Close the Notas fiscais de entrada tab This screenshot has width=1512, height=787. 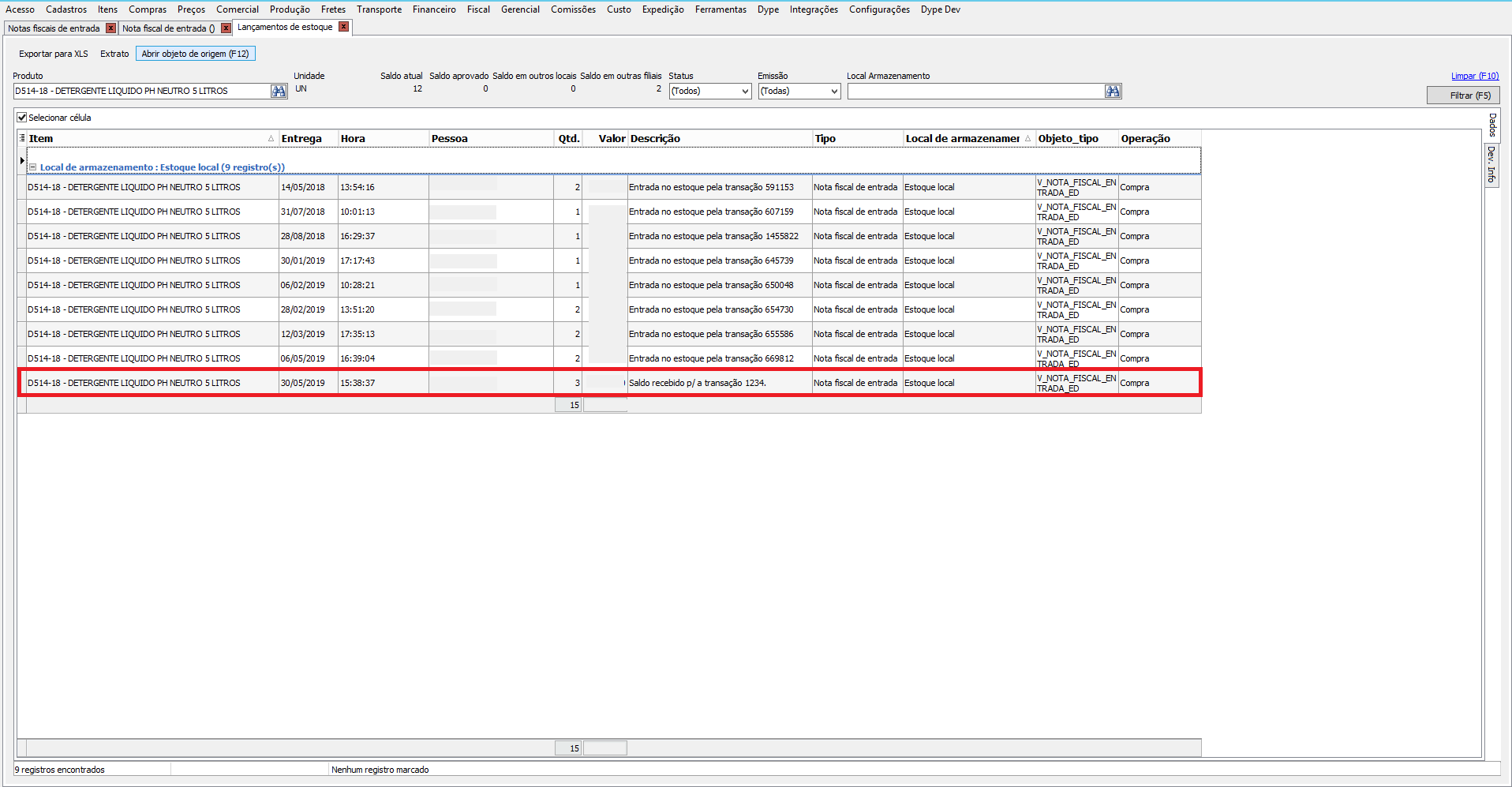pyautogui.click(x=110, y=28)
